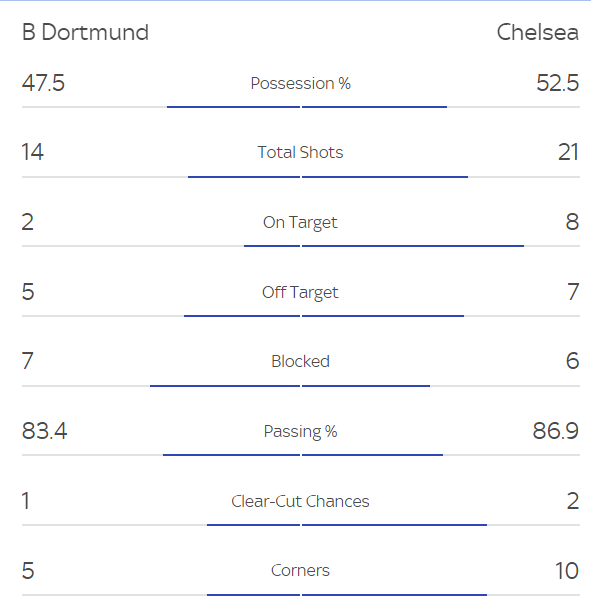
Task: Click Dortmund's Blocked blue bar
Action: click(x=225, y=386)
